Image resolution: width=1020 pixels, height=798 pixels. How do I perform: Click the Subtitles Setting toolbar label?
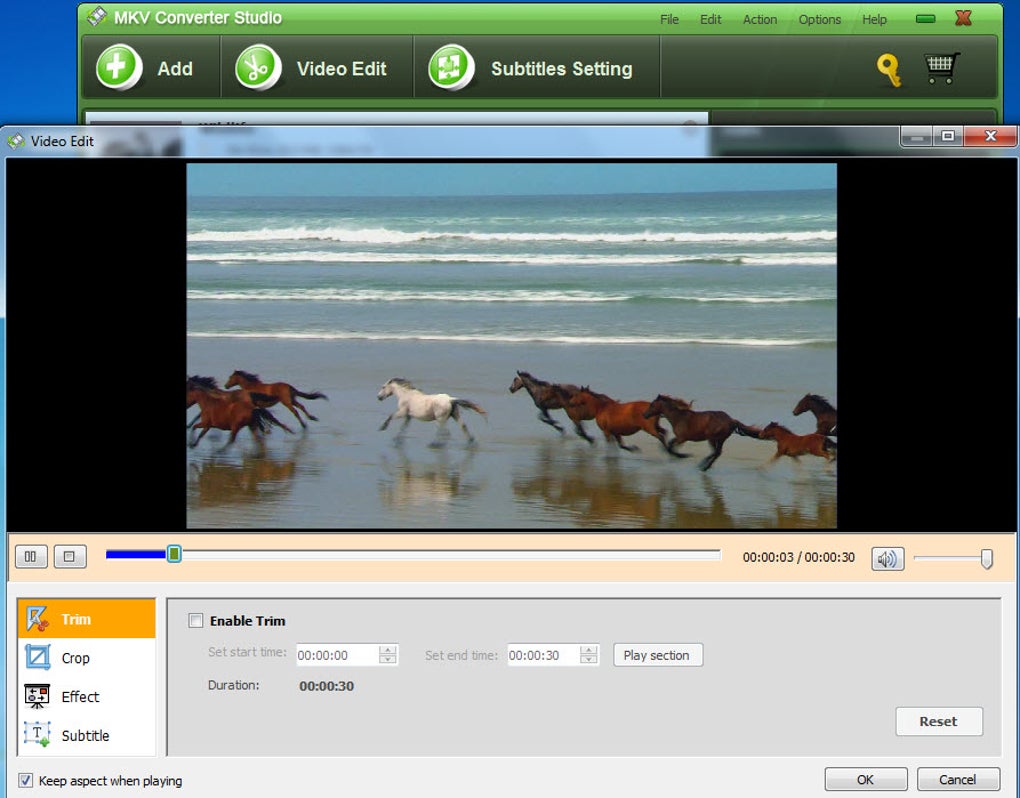point(561,69)
